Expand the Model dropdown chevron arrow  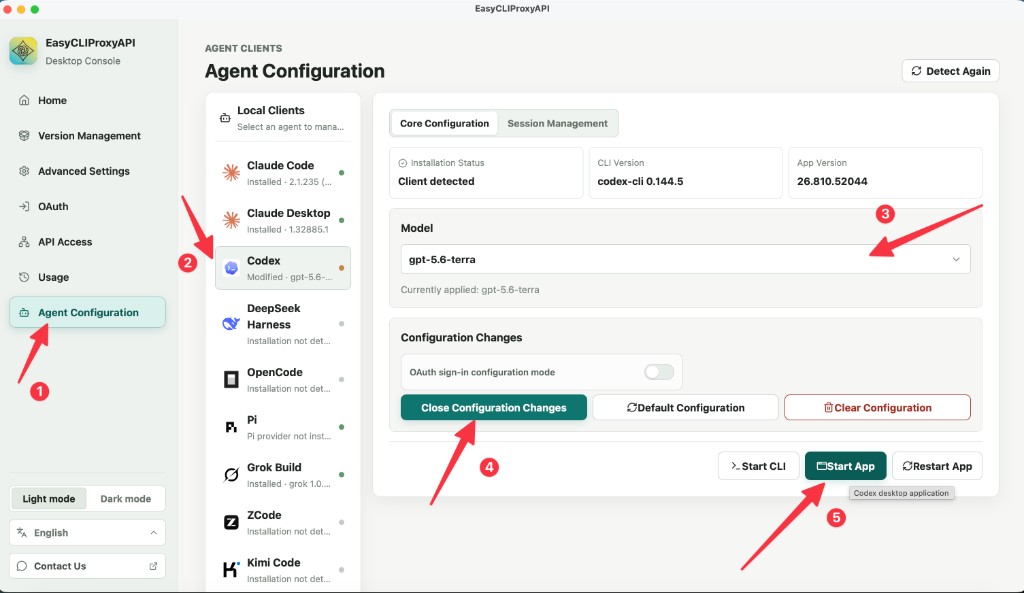click(x=956, y=259)
